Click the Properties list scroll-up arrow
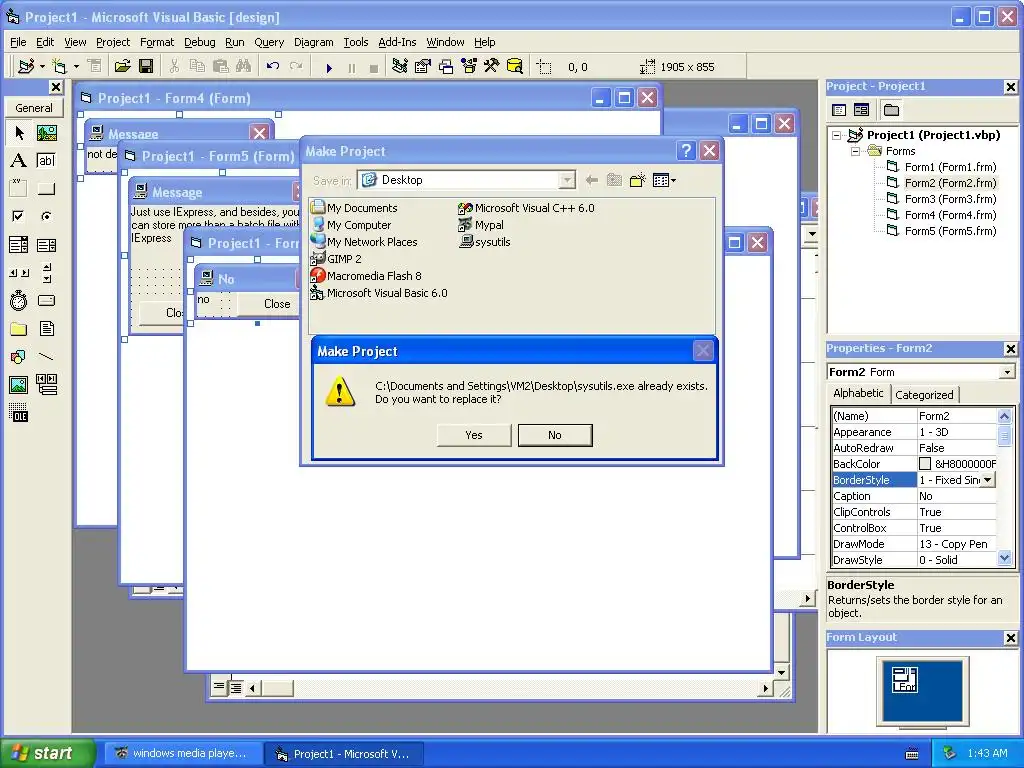 [x=1004, y=416]
